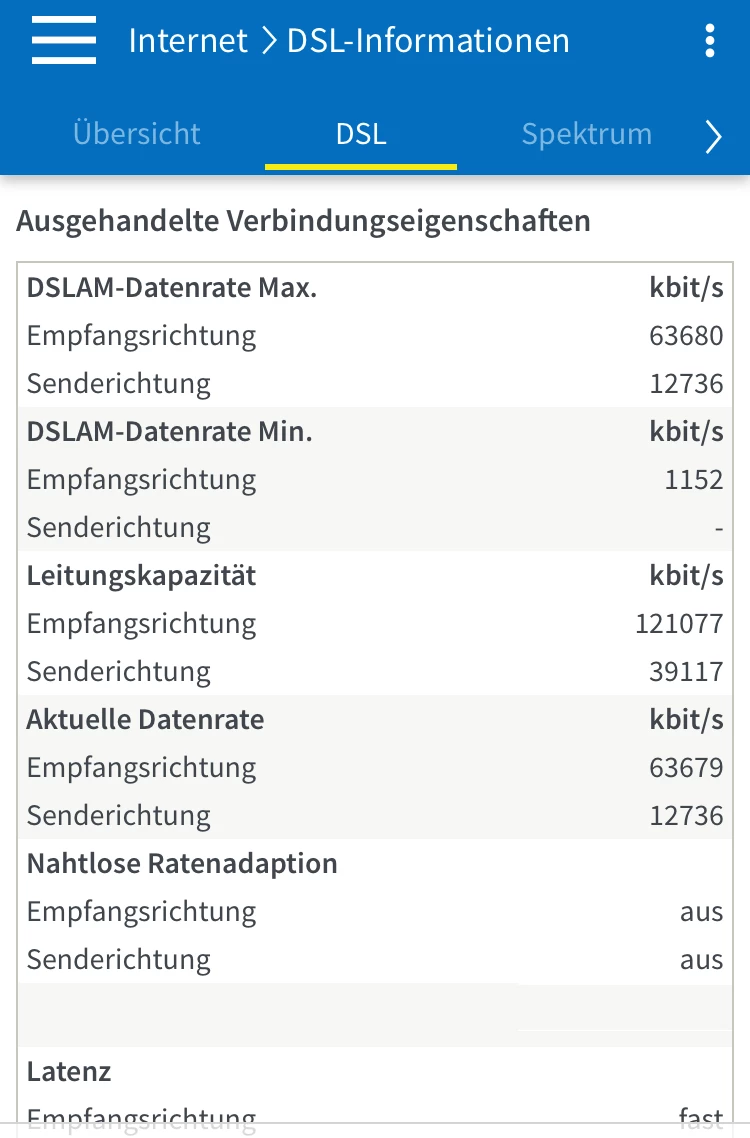This screenshot has width=750, height=1138.
Task: Select the Leitungskapazität row header
Action: coord(141,576)
